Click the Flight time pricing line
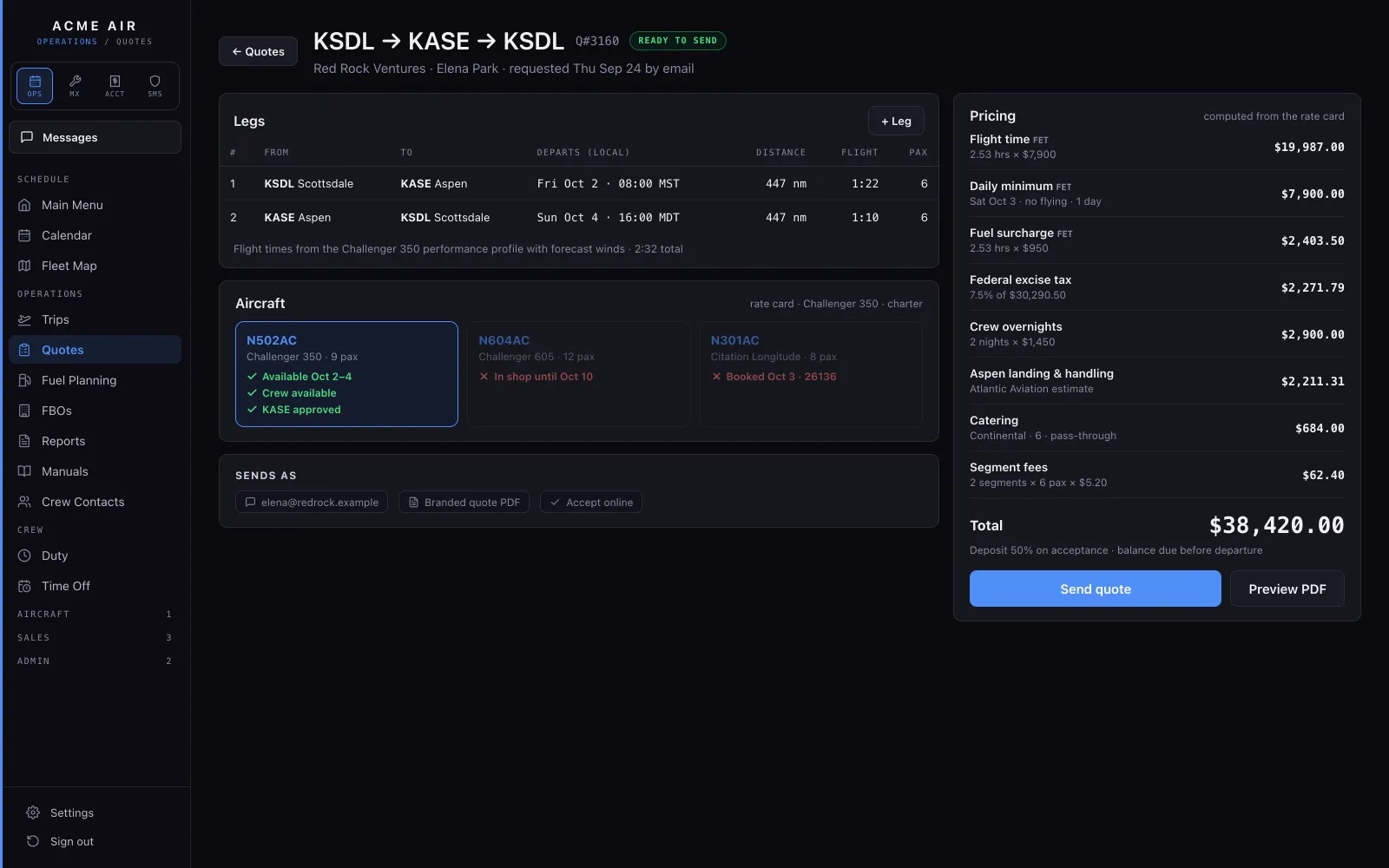Viewport: 1389px width, 868px height. click(1157, 147)
